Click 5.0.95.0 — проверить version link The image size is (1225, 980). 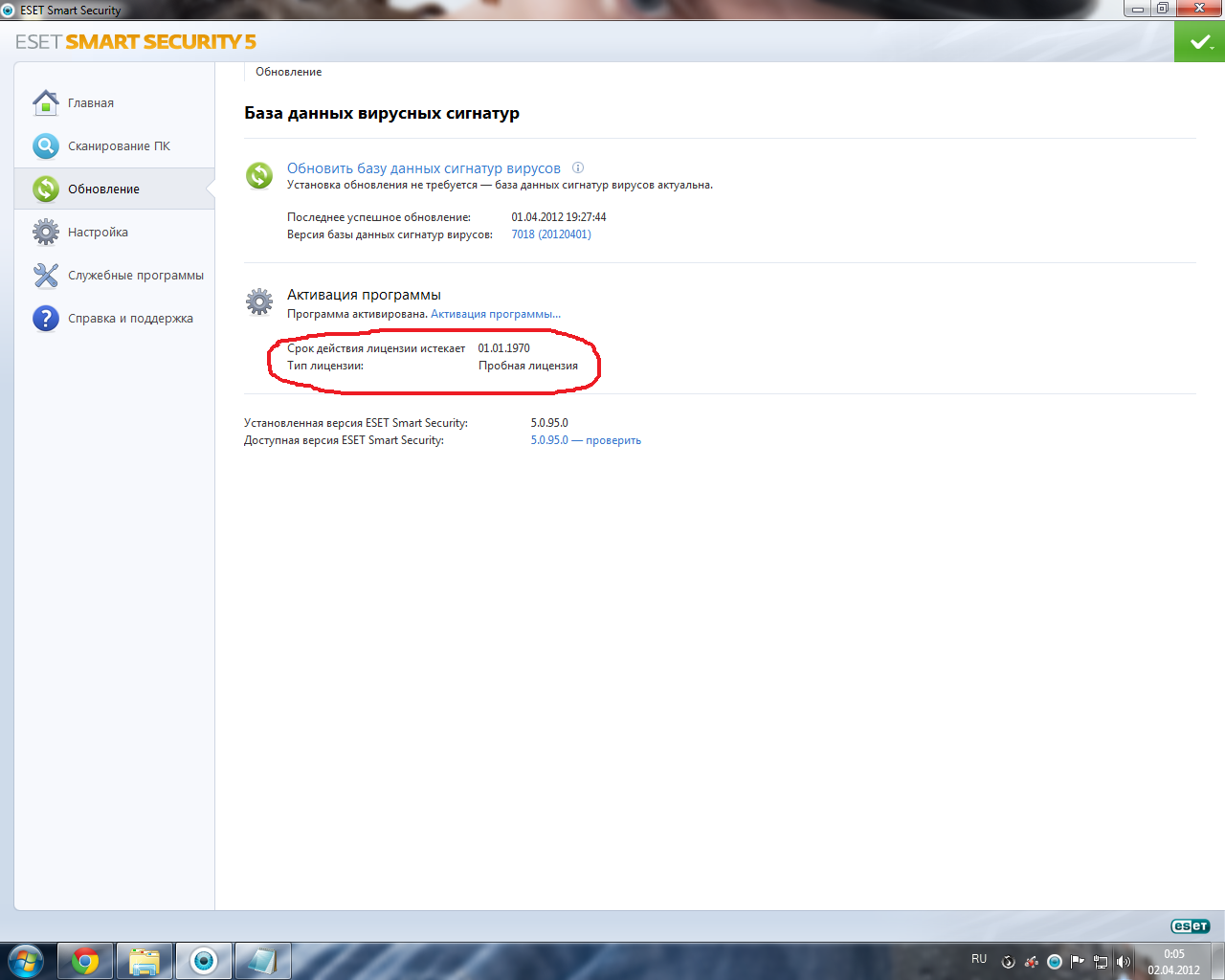(586, 440)
